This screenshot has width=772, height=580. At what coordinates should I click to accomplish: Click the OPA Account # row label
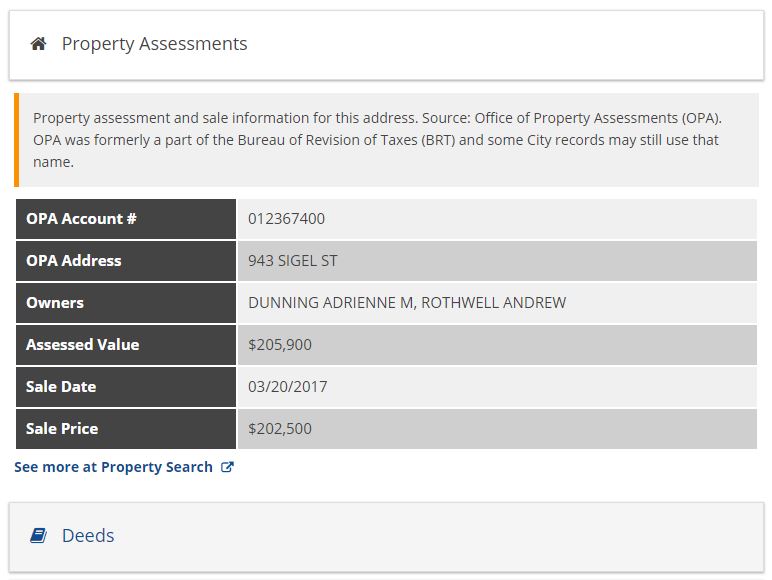click(126, 219)
